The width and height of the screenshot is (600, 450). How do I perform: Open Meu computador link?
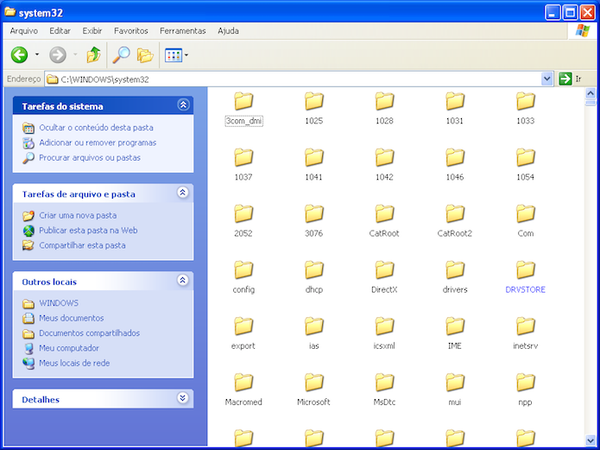pos(69,348)
